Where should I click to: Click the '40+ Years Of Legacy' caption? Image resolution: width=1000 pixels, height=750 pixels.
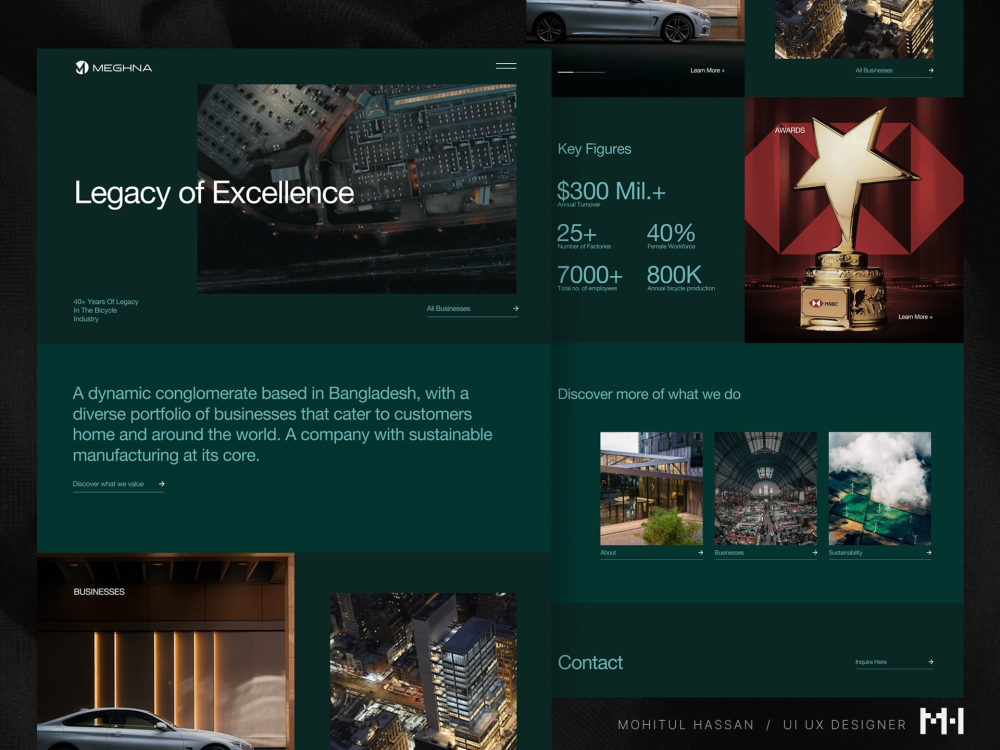pos(106,310)
